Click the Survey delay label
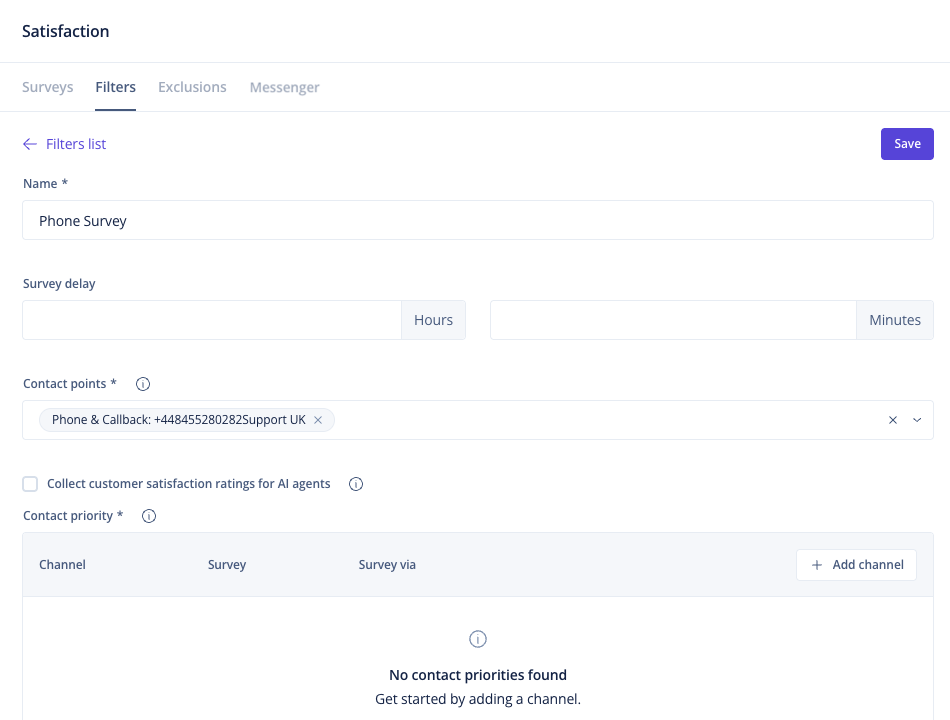The height and width of the screenshot is (720, 950). click(59, 284)
